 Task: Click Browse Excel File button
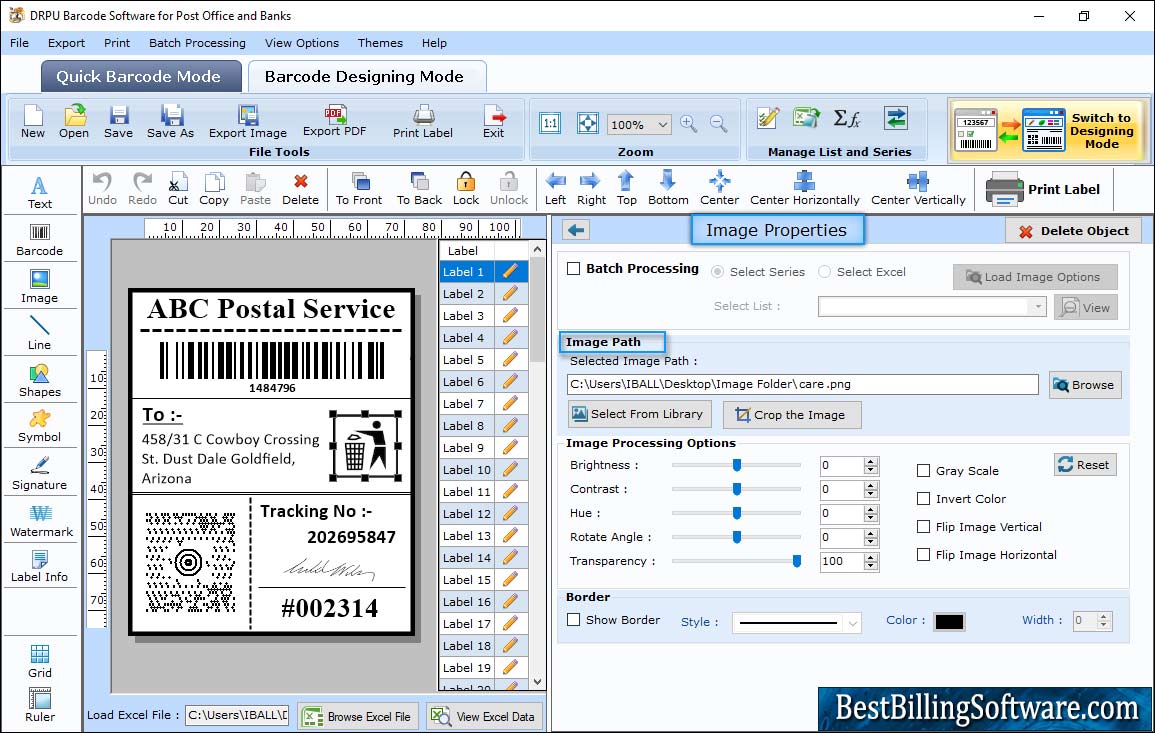359,716
